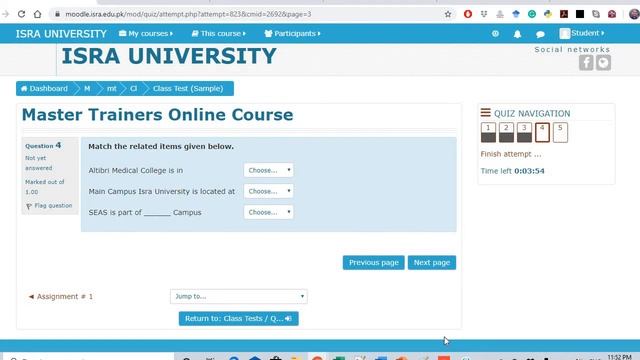
Task: Go to Assignment # 1 link
Action: click(x=60, y=296)
